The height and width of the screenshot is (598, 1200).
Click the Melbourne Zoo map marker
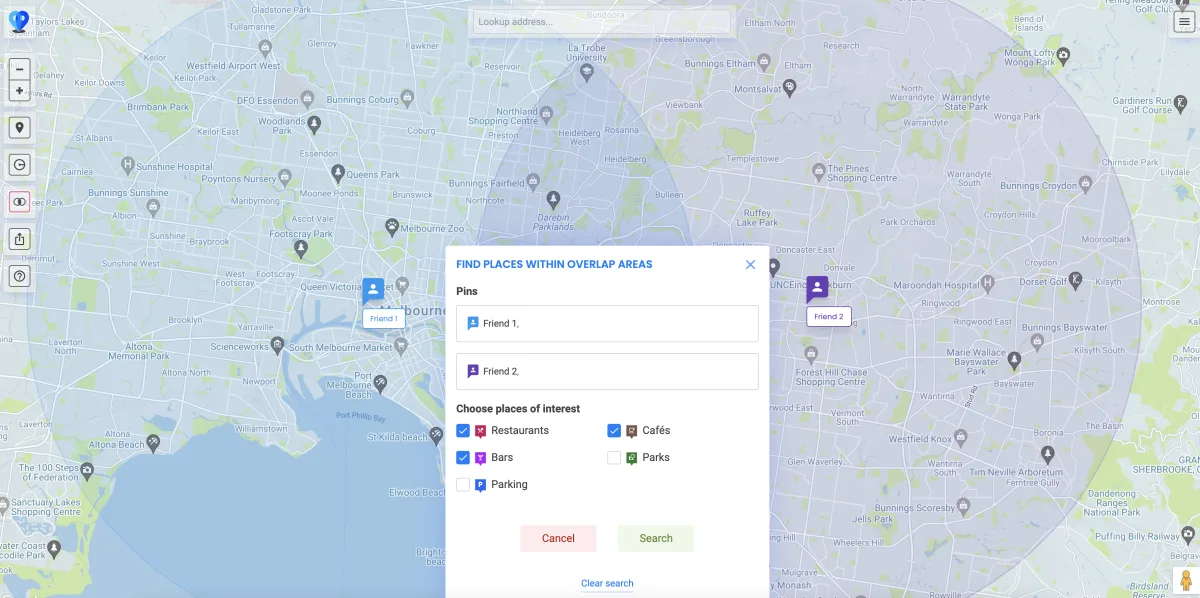point(392,226)
